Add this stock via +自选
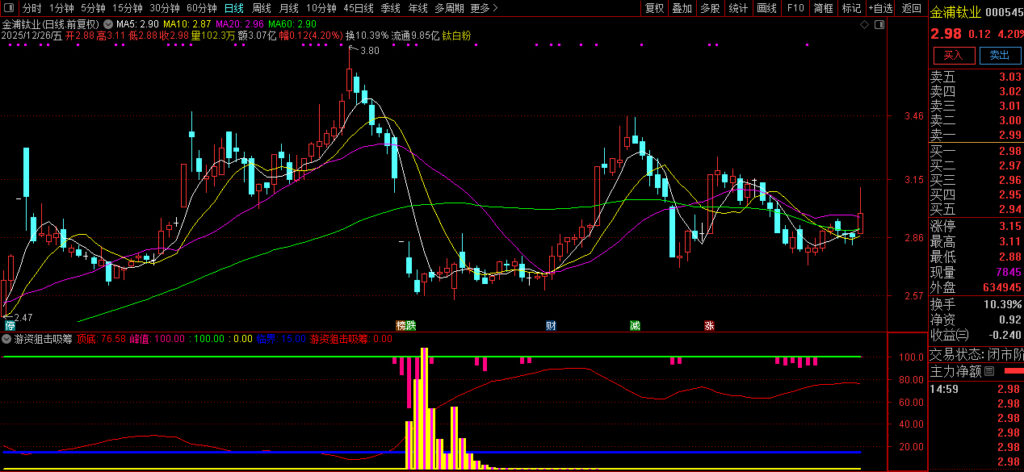This screenshot has width=1024, height=472. [x=880, y=8]
